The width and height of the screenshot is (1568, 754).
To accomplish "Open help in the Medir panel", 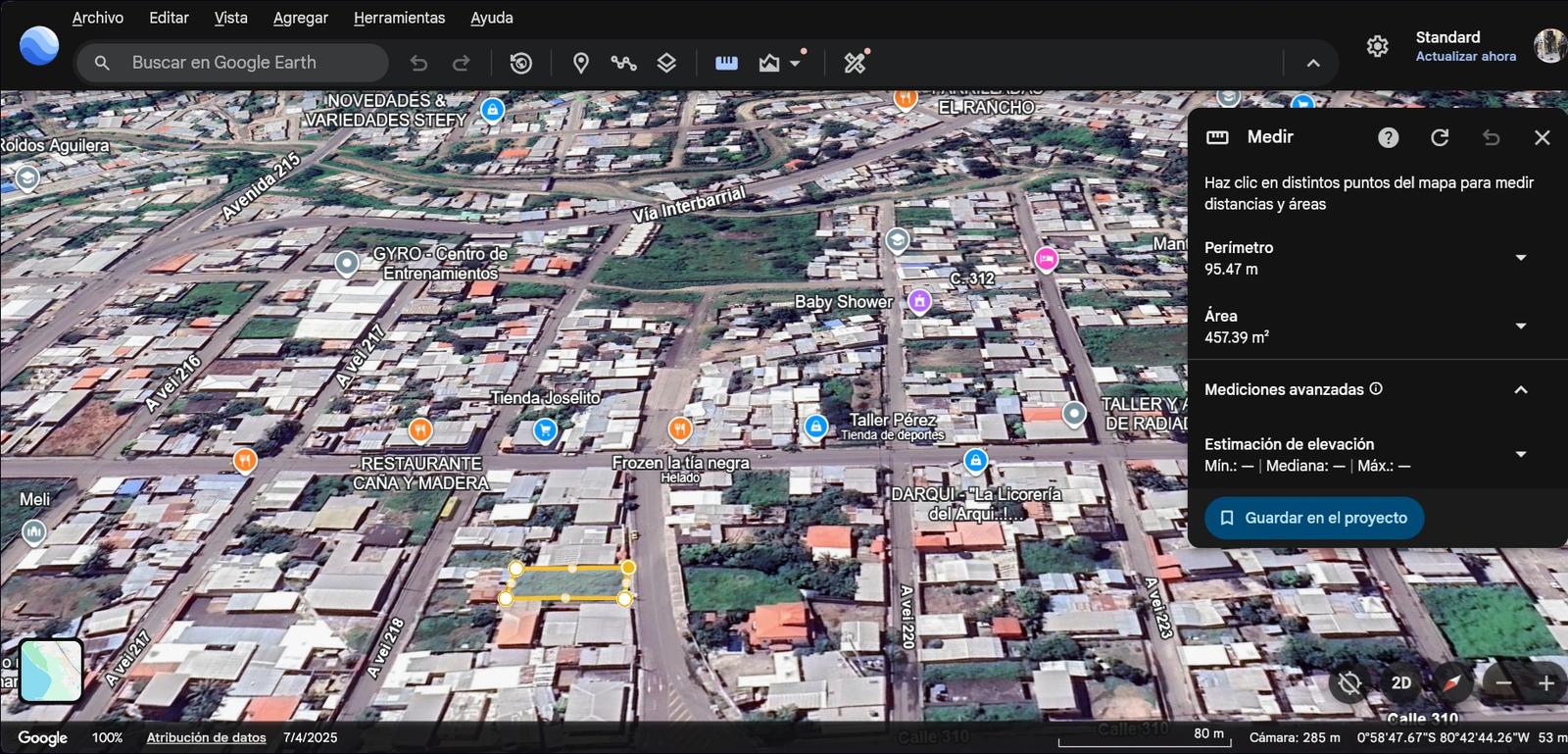I will (x=1389, y=137).
